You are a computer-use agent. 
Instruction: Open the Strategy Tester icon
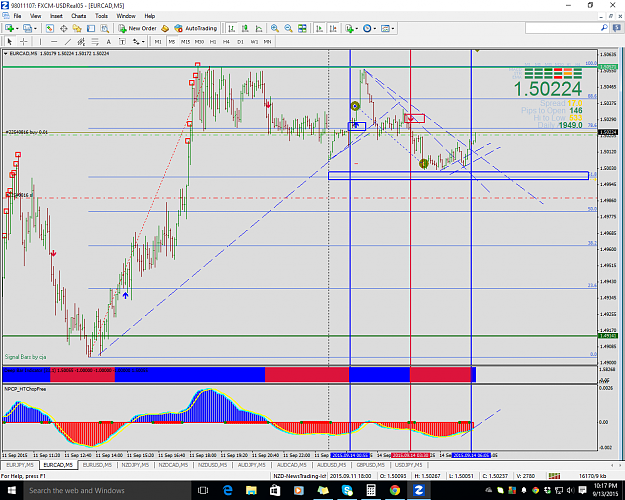point(104,28)
